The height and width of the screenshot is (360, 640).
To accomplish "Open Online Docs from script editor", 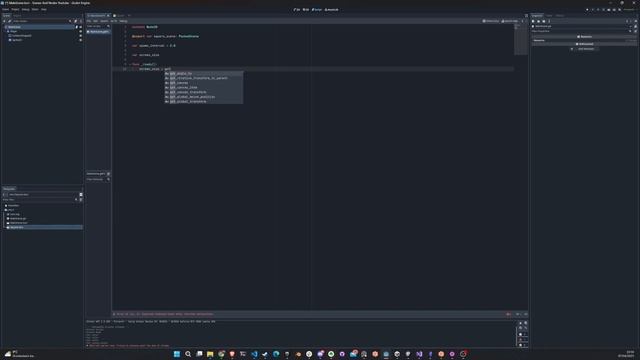I will click(491, 21).
